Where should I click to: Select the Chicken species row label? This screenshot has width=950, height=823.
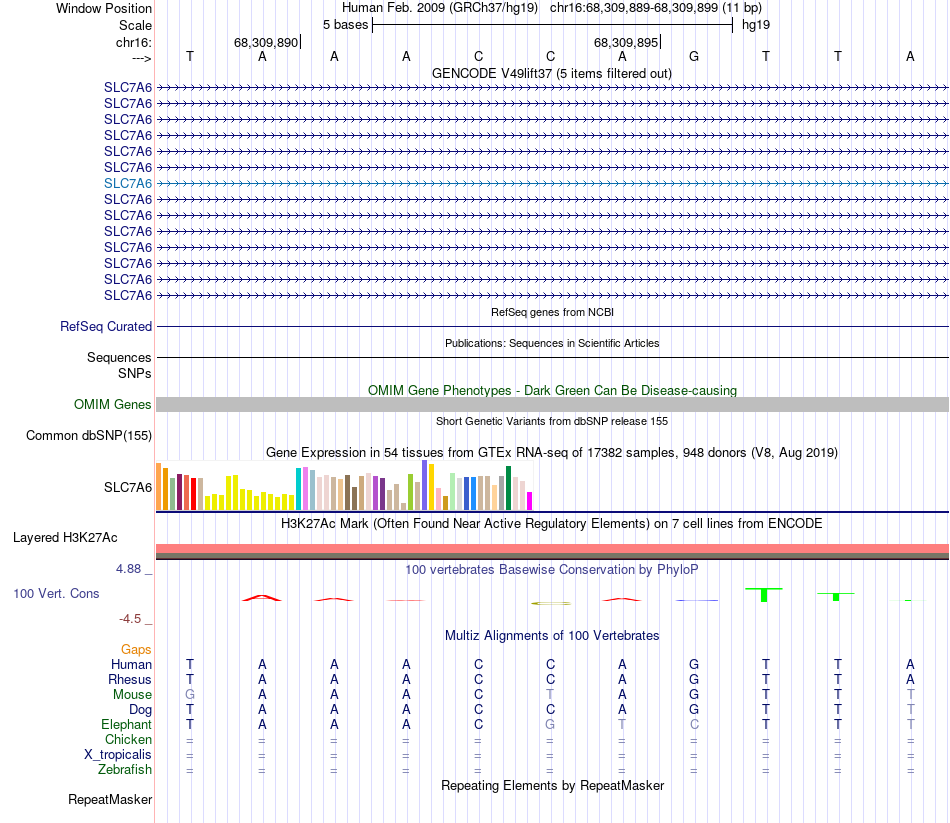coord(128,739)
